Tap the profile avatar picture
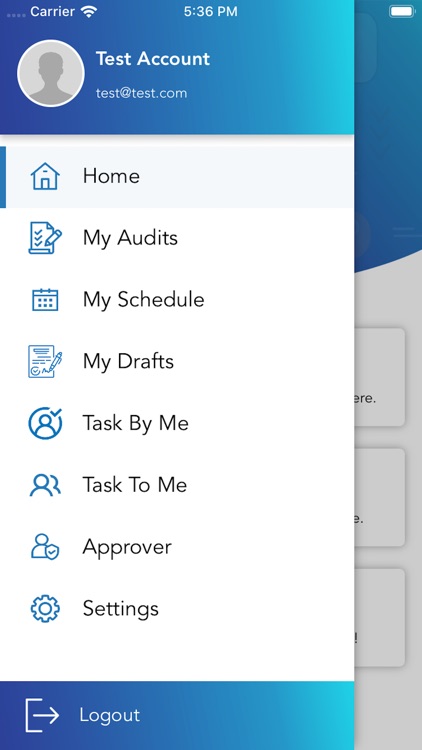This screenshot has width=422, height=750. pyautogui.click(x=51, y=73)
